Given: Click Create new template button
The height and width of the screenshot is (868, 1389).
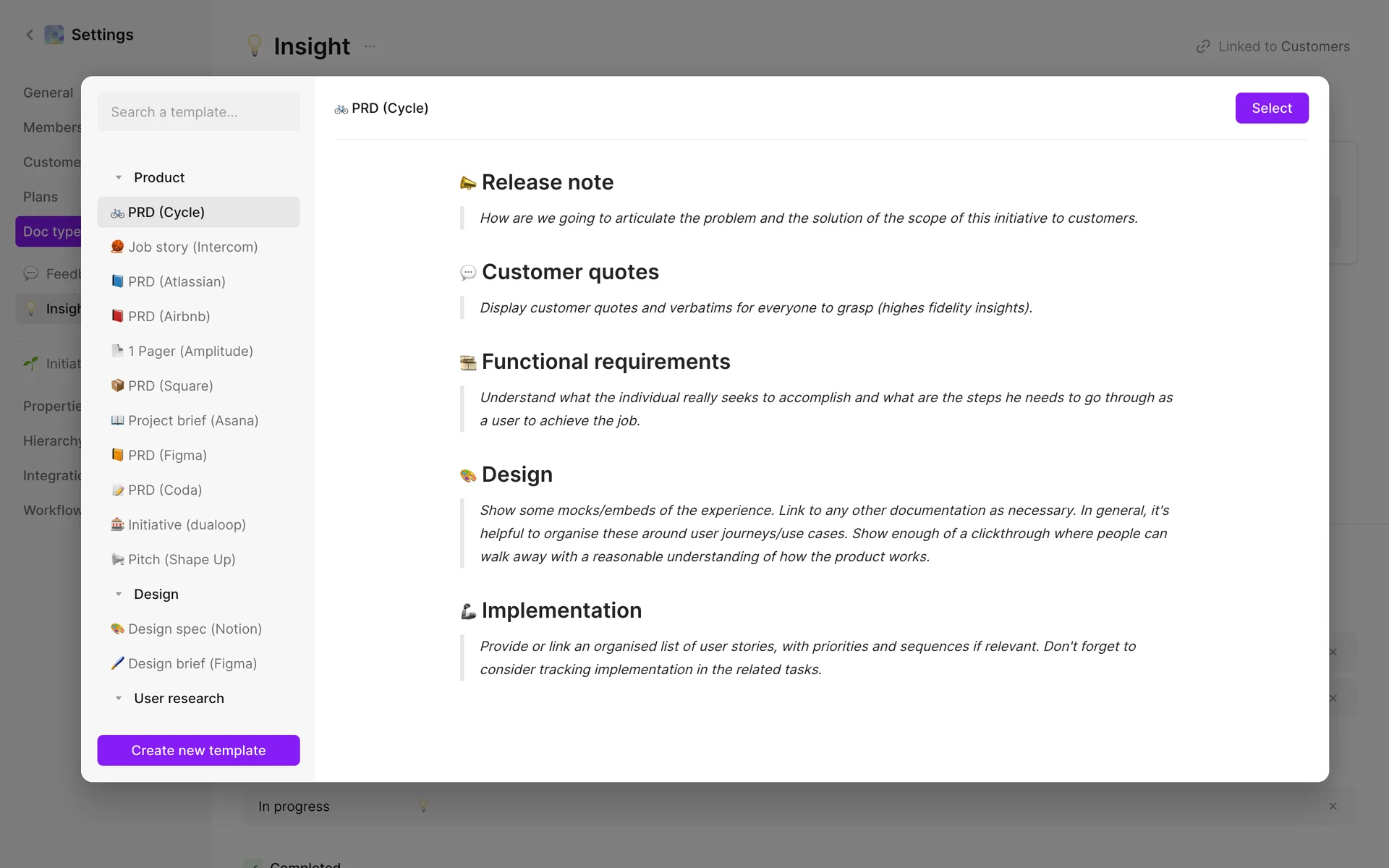Looking at the screenshot, I should [198, 750].
